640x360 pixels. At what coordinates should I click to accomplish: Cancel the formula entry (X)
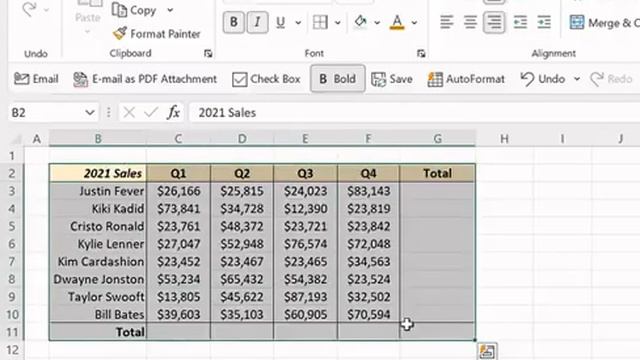click(129, 113)
